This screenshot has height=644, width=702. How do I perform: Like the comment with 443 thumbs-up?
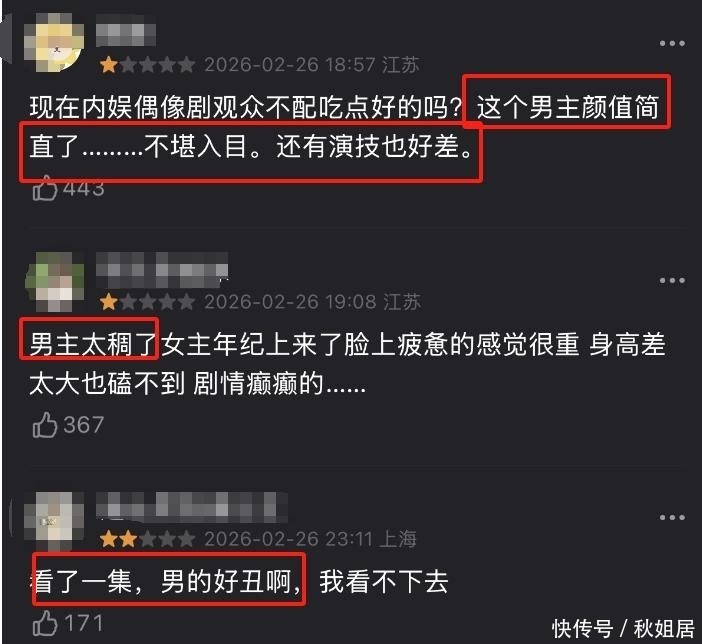[x=45, y=188]
